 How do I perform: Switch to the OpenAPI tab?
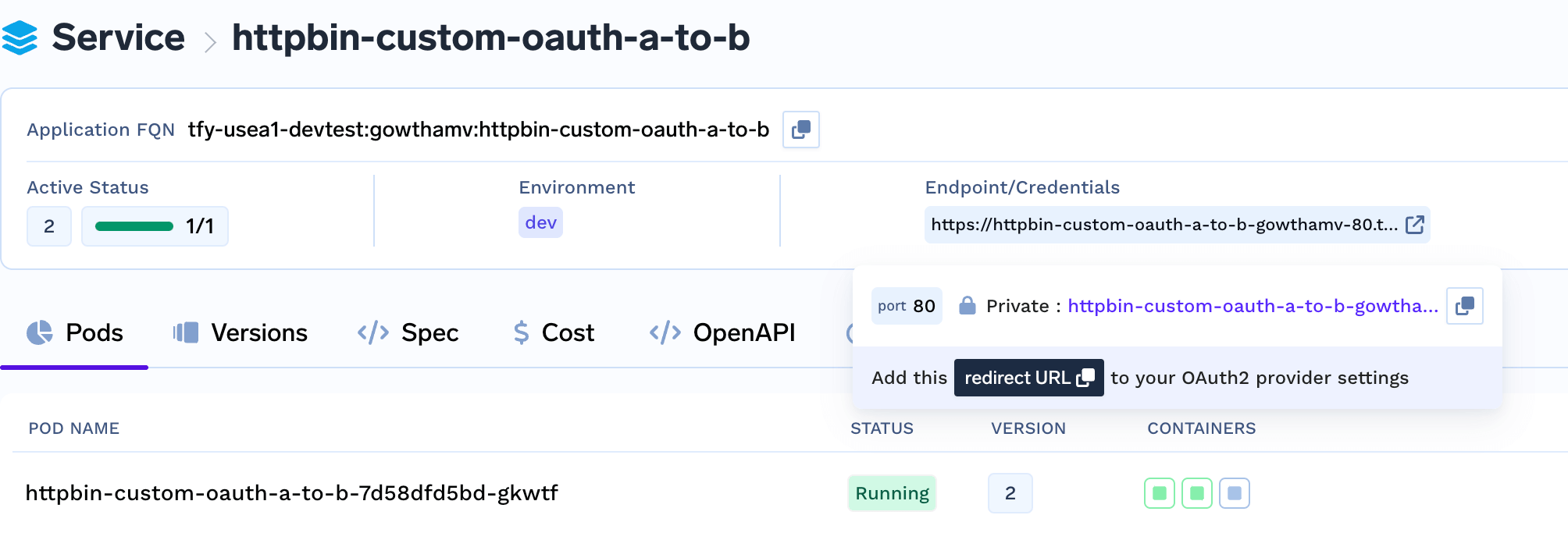pos(722,333)
